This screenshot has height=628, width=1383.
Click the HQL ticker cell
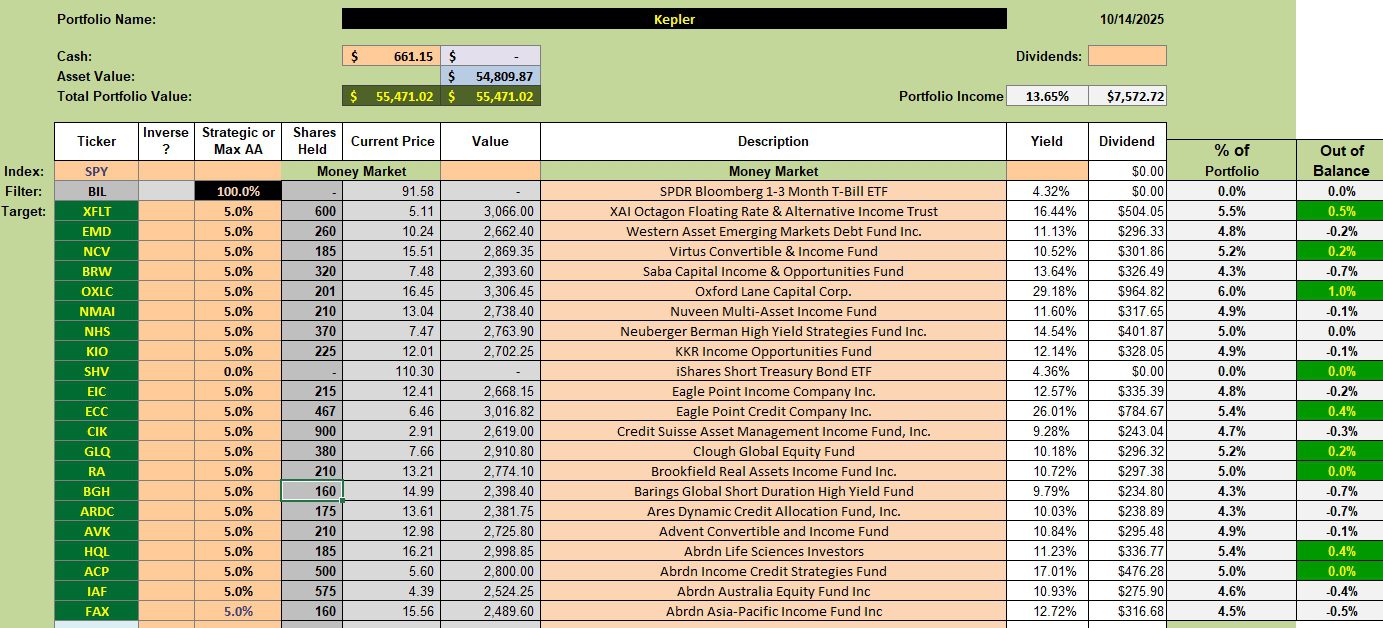click(x=96, y=551)
